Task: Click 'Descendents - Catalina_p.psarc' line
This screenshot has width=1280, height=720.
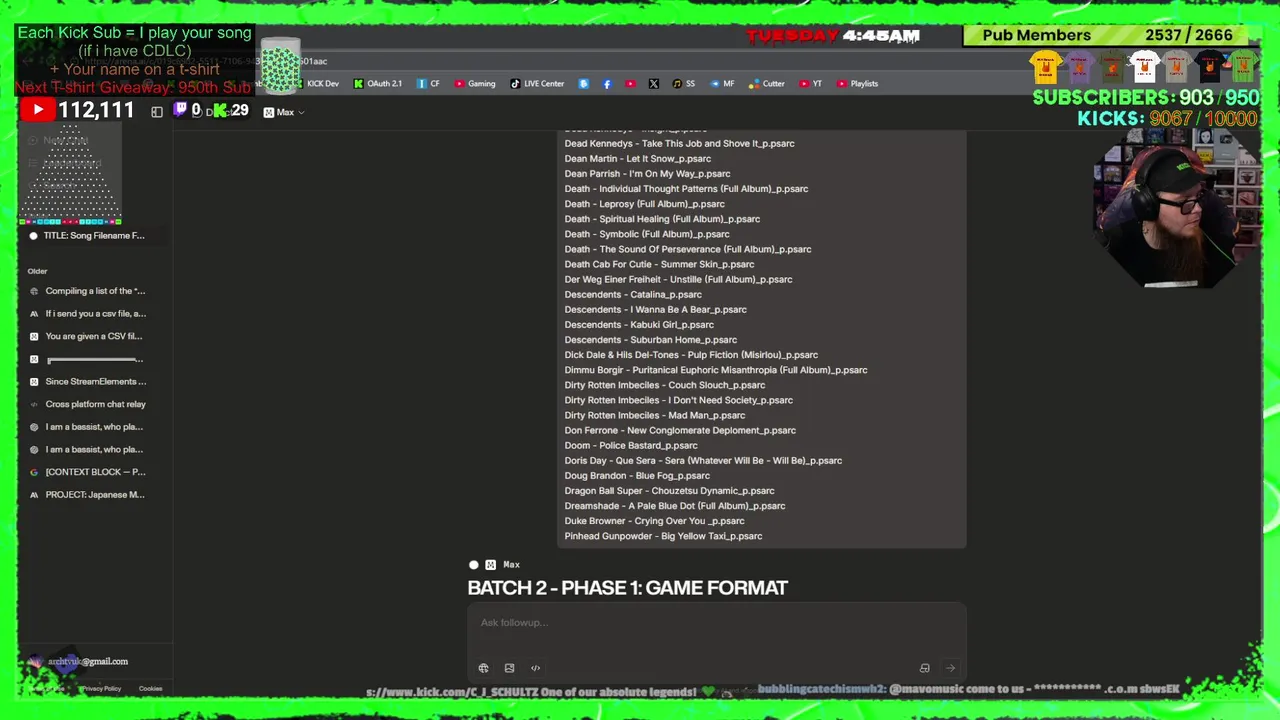Action: (x=632, y=295)
